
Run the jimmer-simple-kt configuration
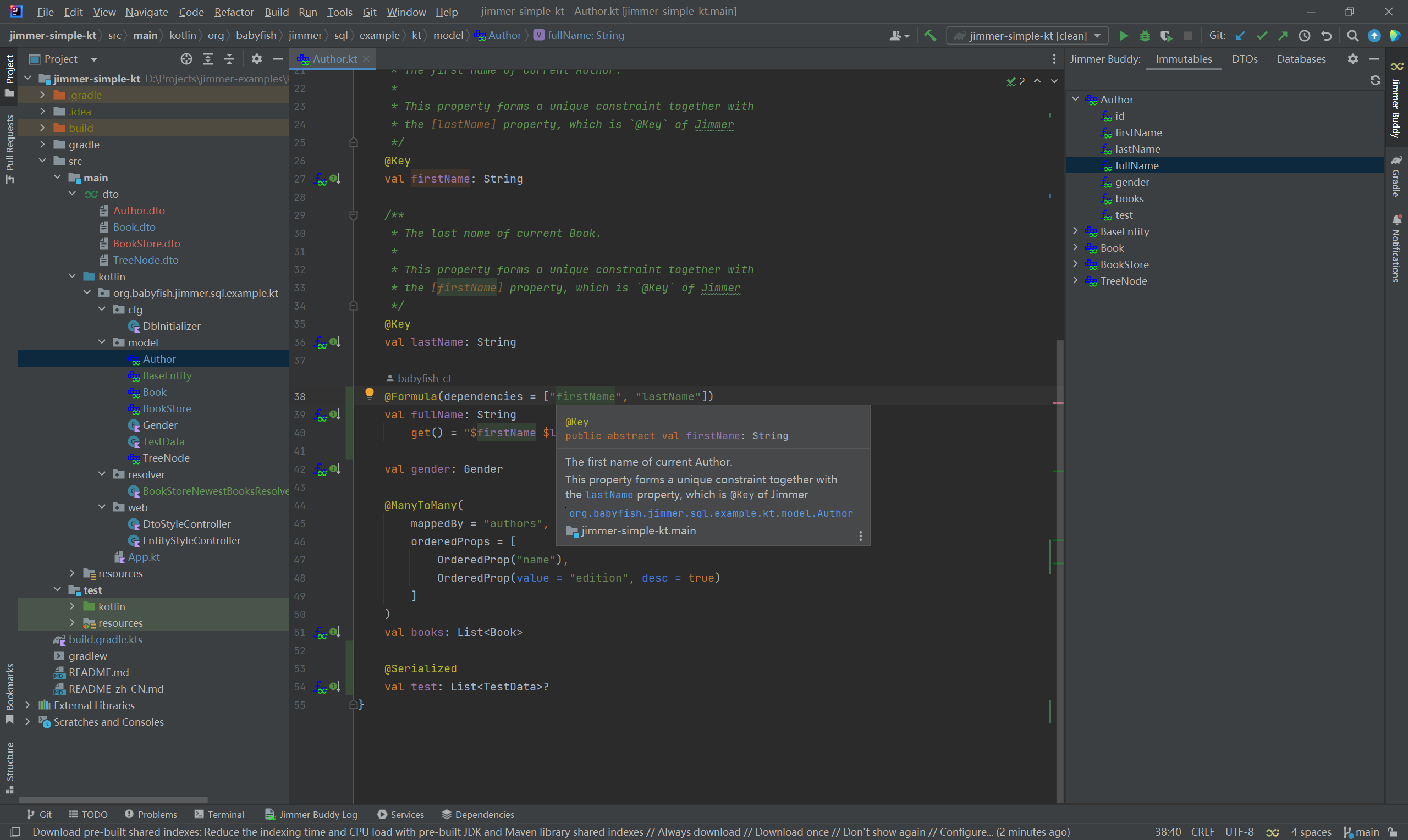click(x=1124, y=35)
